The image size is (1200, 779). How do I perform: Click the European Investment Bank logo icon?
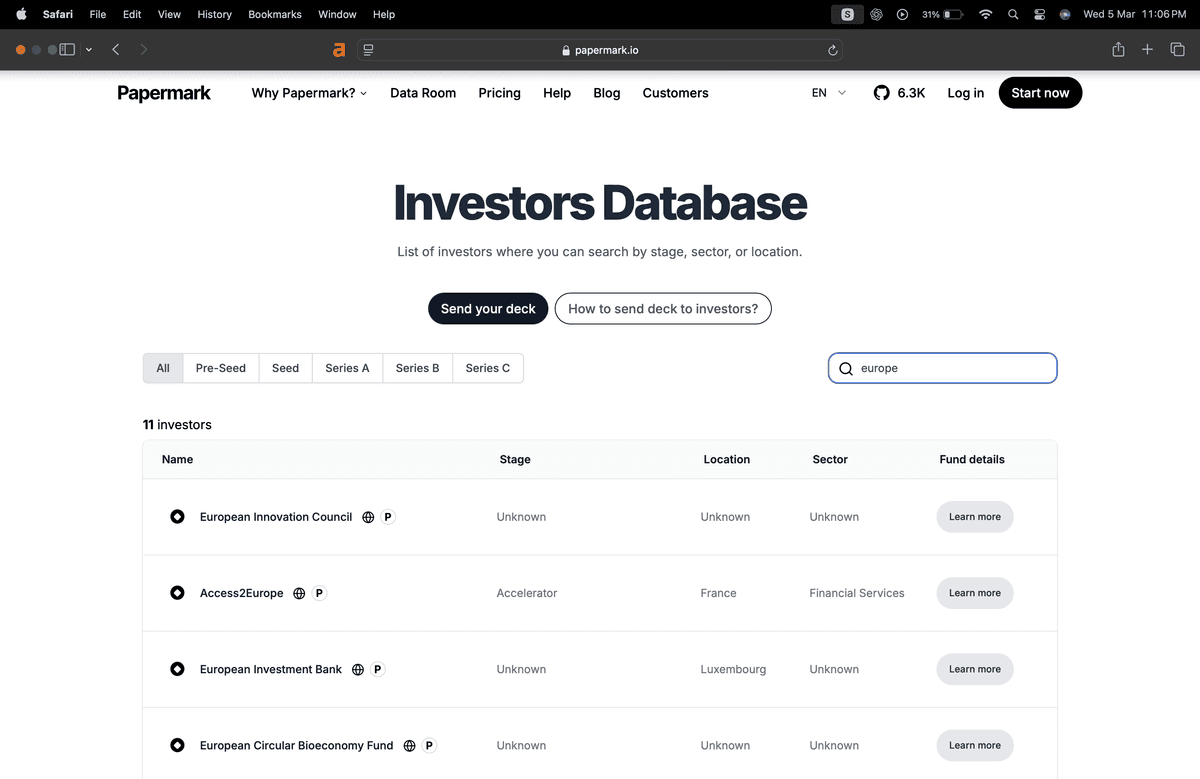177,669
